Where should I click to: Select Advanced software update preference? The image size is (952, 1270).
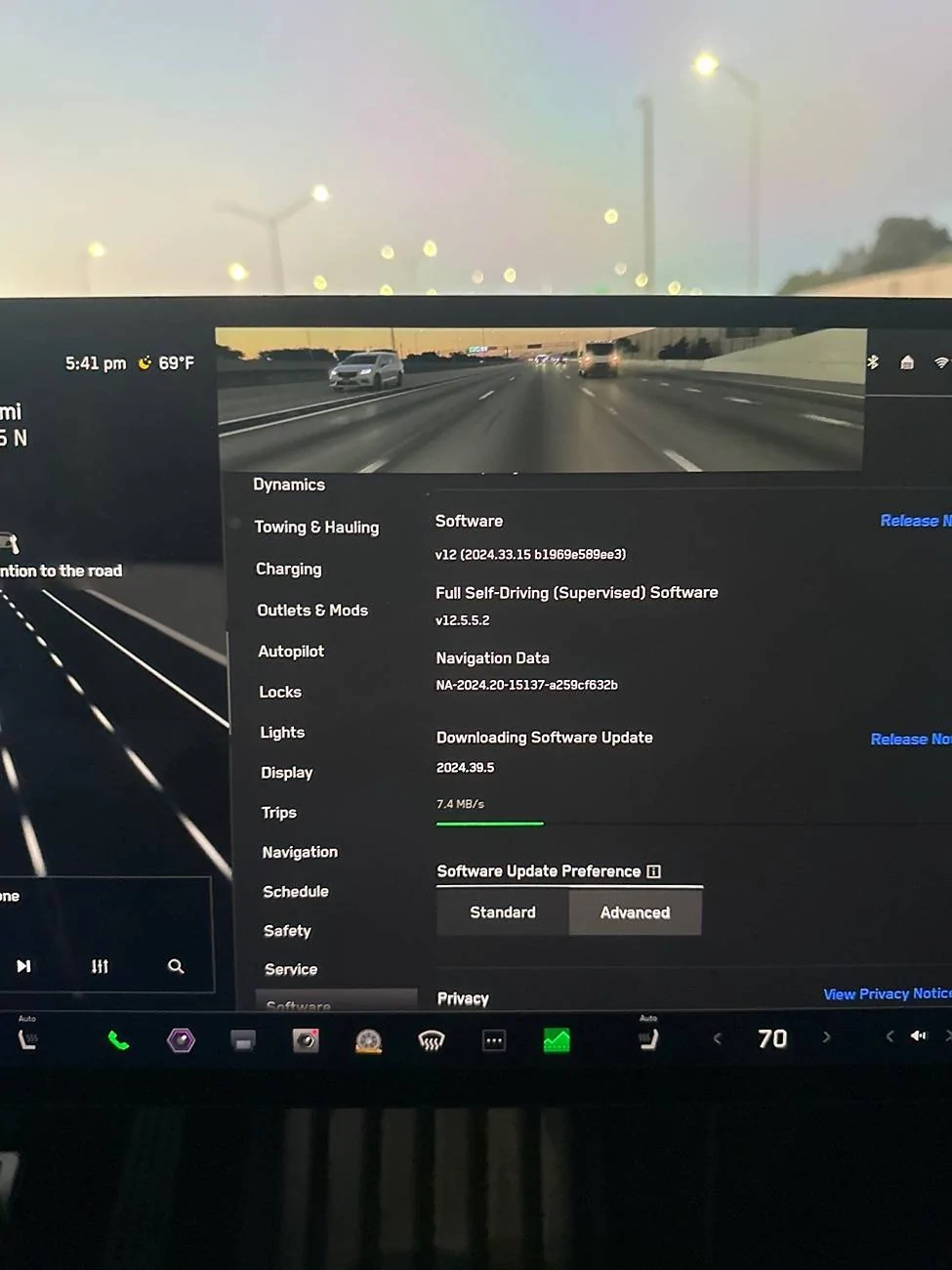click(636, 912)
